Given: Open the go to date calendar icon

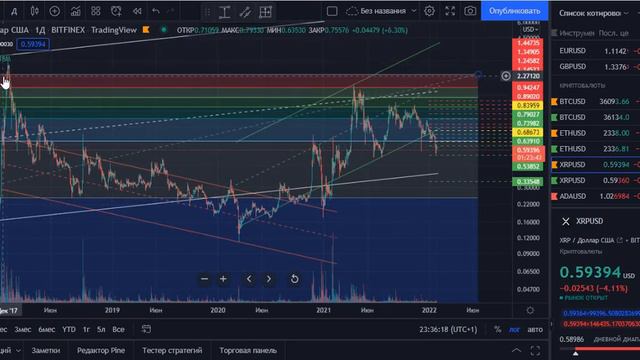Looking at the screenshot, I should [x=146, y=329].
